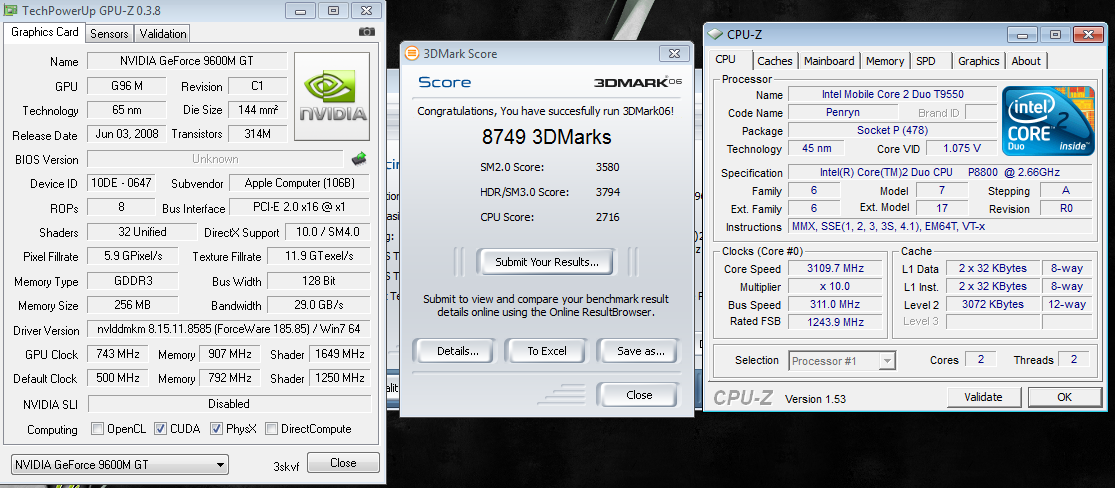Click the 8749 3DMarks score text
Screen dimensions: 1115x488
546,137
